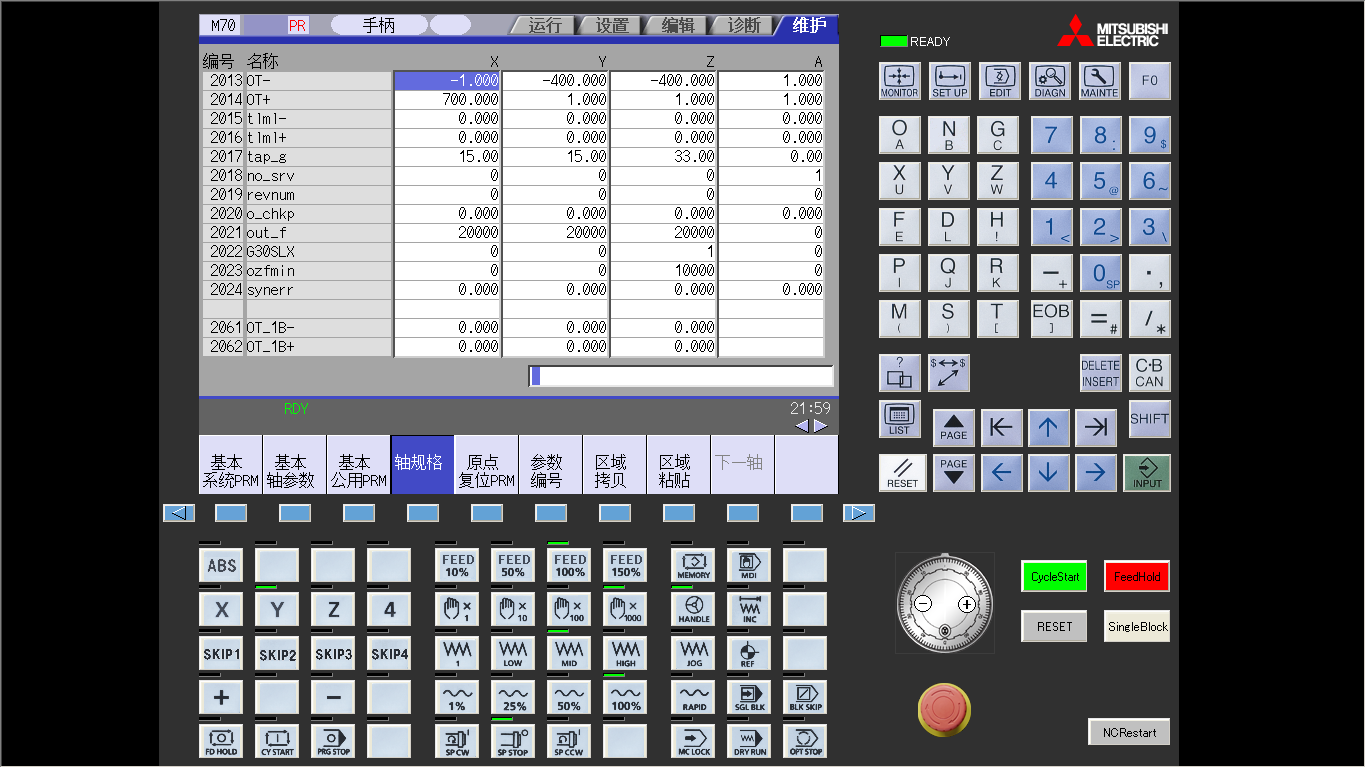Click the down arrow cursor key

[1048, 473]
